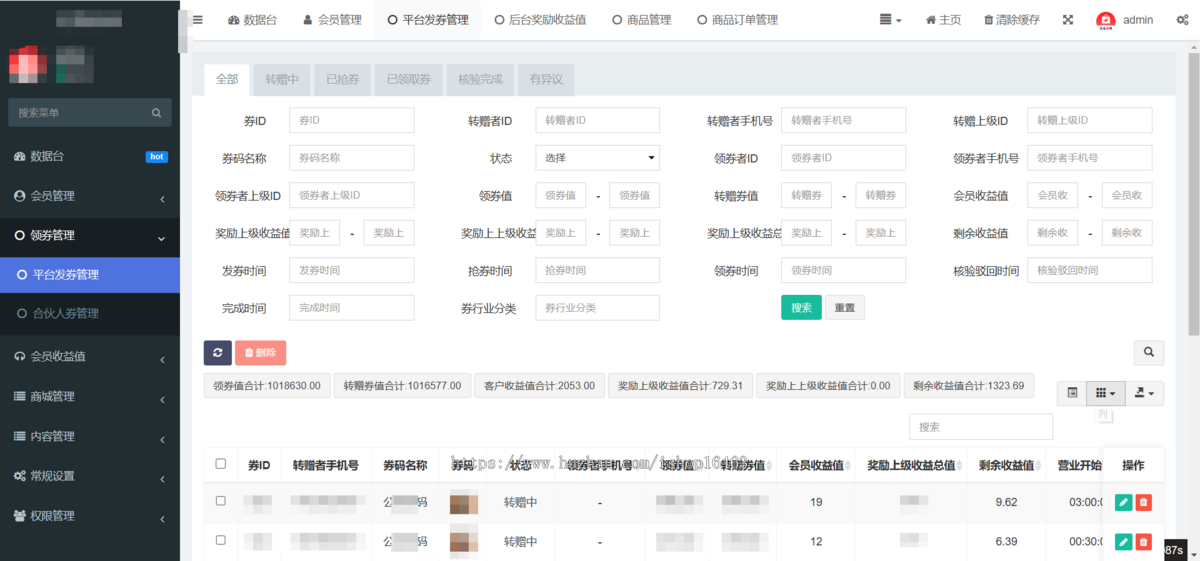Click the 发券时间 date field

click(351, 270)
